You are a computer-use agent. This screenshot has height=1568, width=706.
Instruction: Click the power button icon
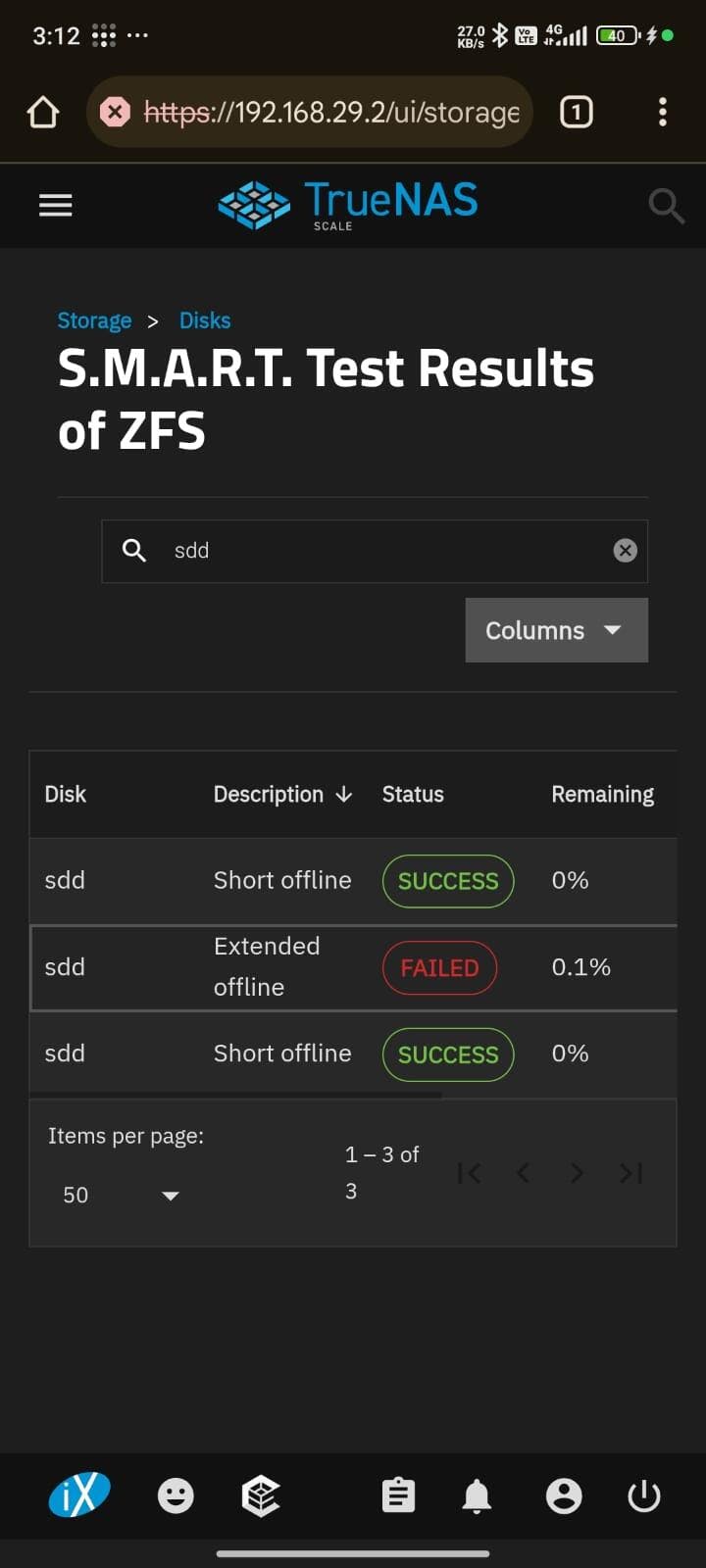coord(644,1495)
